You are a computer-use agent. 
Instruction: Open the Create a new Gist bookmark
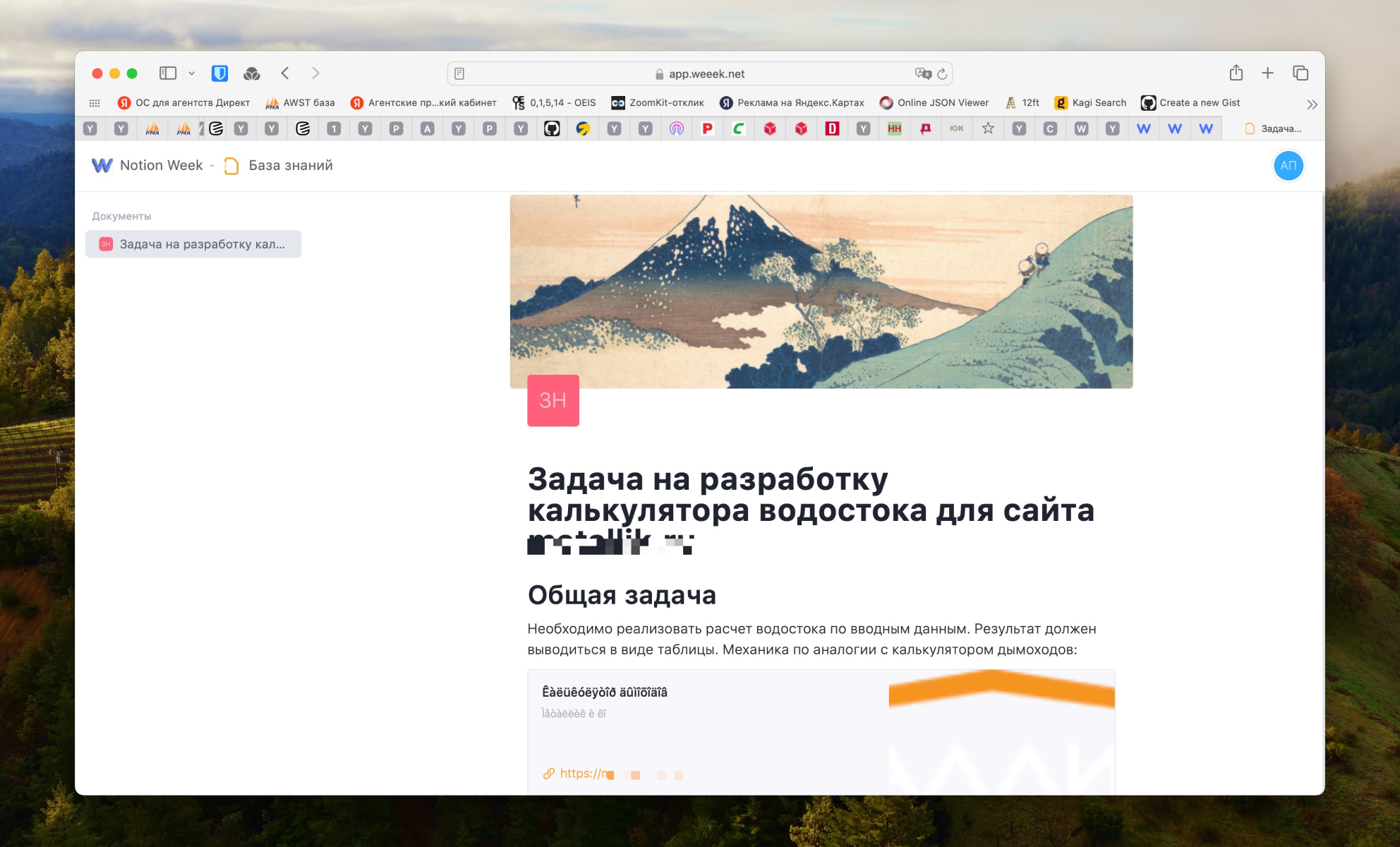point(1198,102)
